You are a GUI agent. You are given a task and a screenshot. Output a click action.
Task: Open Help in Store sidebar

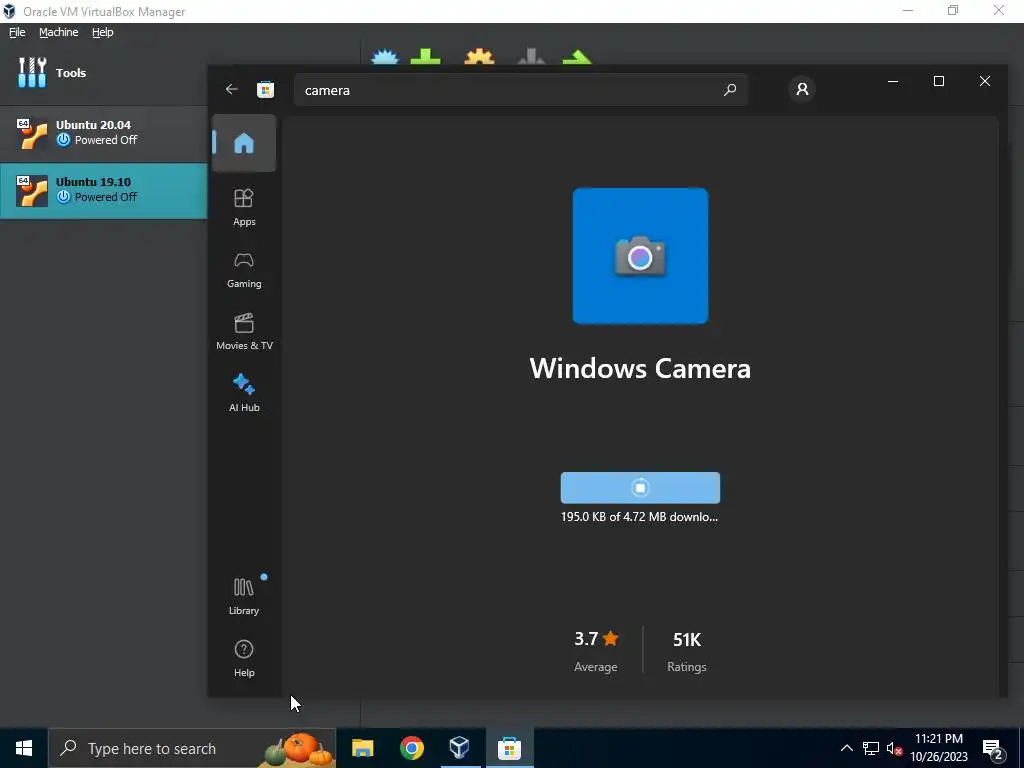click(x=244, y=658)
